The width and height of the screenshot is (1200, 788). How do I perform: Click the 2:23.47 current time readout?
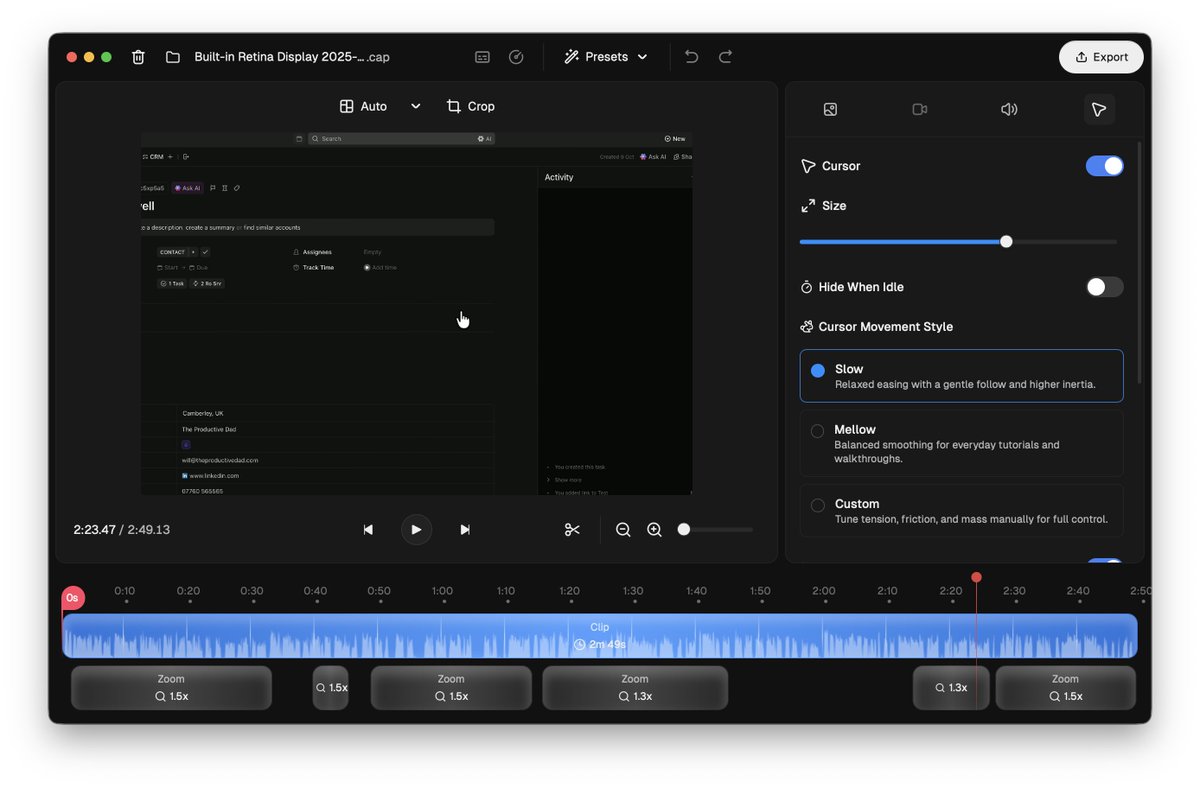(95, 530)
